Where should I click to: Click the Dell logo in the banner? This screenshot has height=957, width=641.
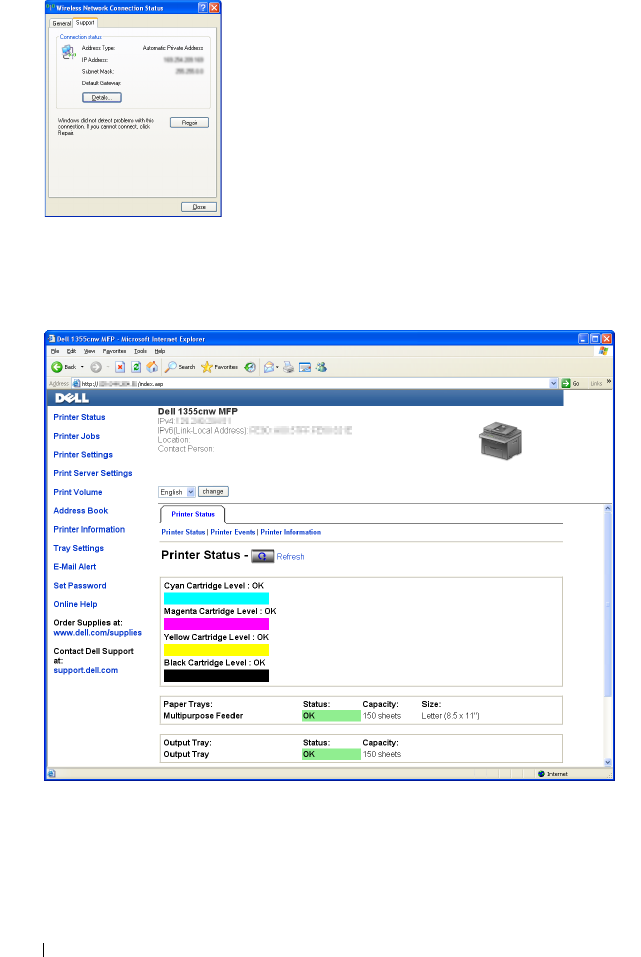[x=72, y=398]
